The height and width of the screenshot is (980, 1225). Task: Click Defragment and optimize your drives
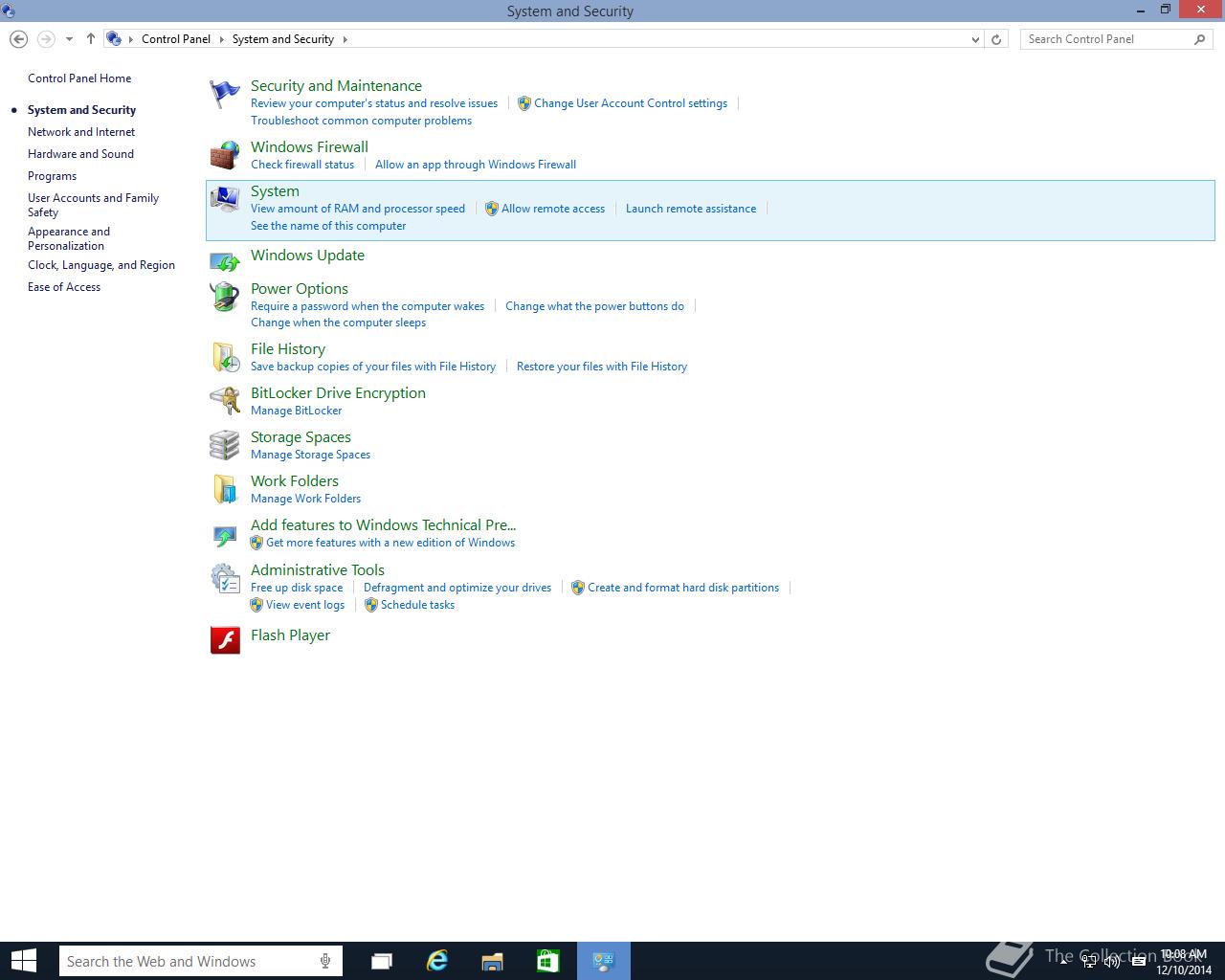point(457,588)
